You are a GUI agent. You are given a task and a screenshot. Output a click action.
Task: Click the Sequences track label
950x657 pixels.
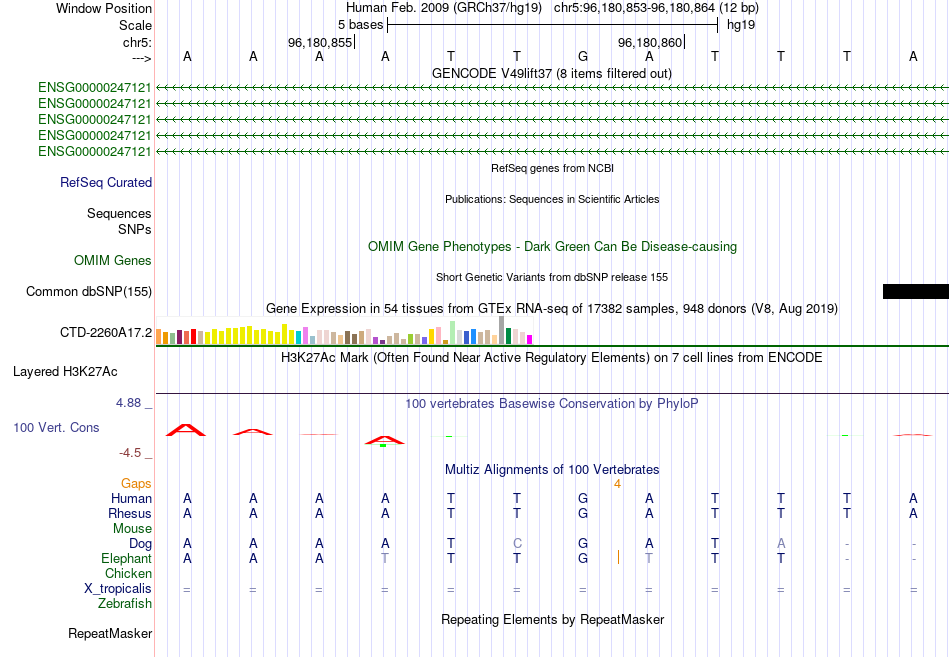click(119, 213)
